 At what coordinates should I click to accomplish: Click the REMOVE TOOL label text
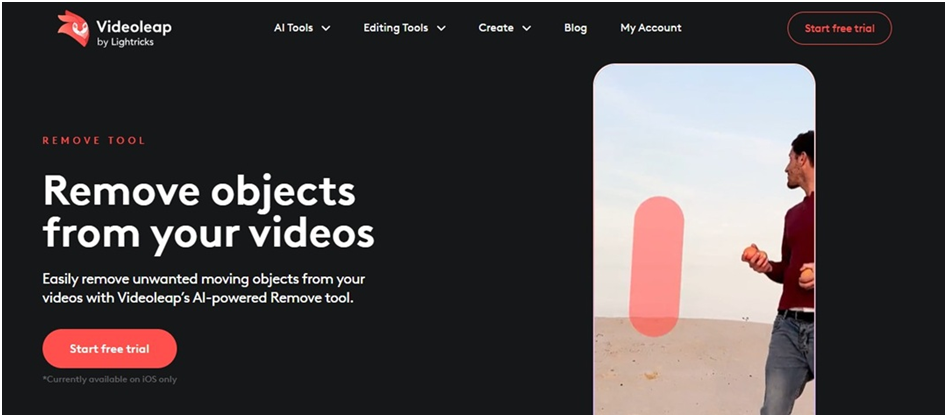pyautogui.click(x=94, y=141)
